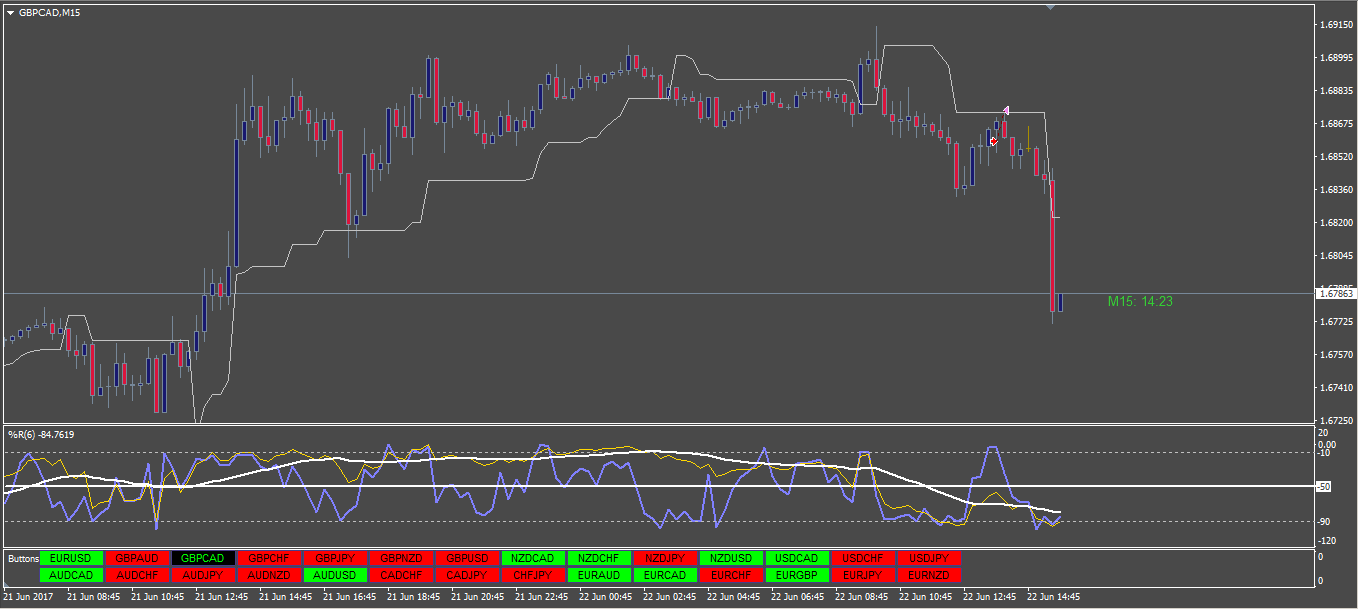Click the 22 Jun 14:45 time axis label
This screenshot has width=1359, height=610.
tap(1054, 596)
